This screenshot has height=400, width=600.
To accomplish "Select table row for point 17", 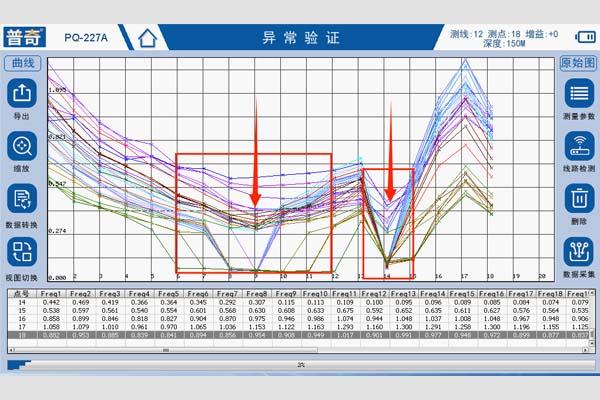I will pos(298,327).
